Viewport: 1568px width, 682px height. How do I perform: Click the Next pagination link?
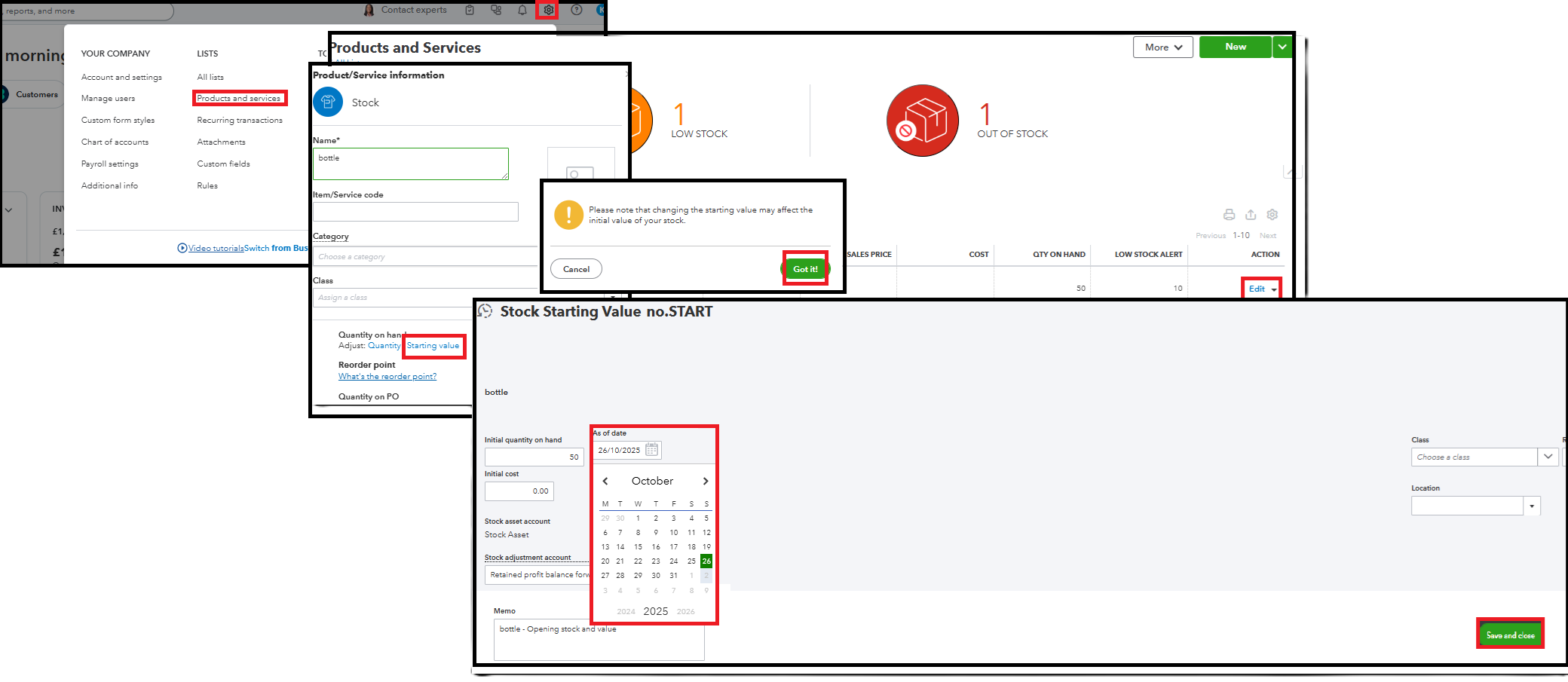(1268, 236)
